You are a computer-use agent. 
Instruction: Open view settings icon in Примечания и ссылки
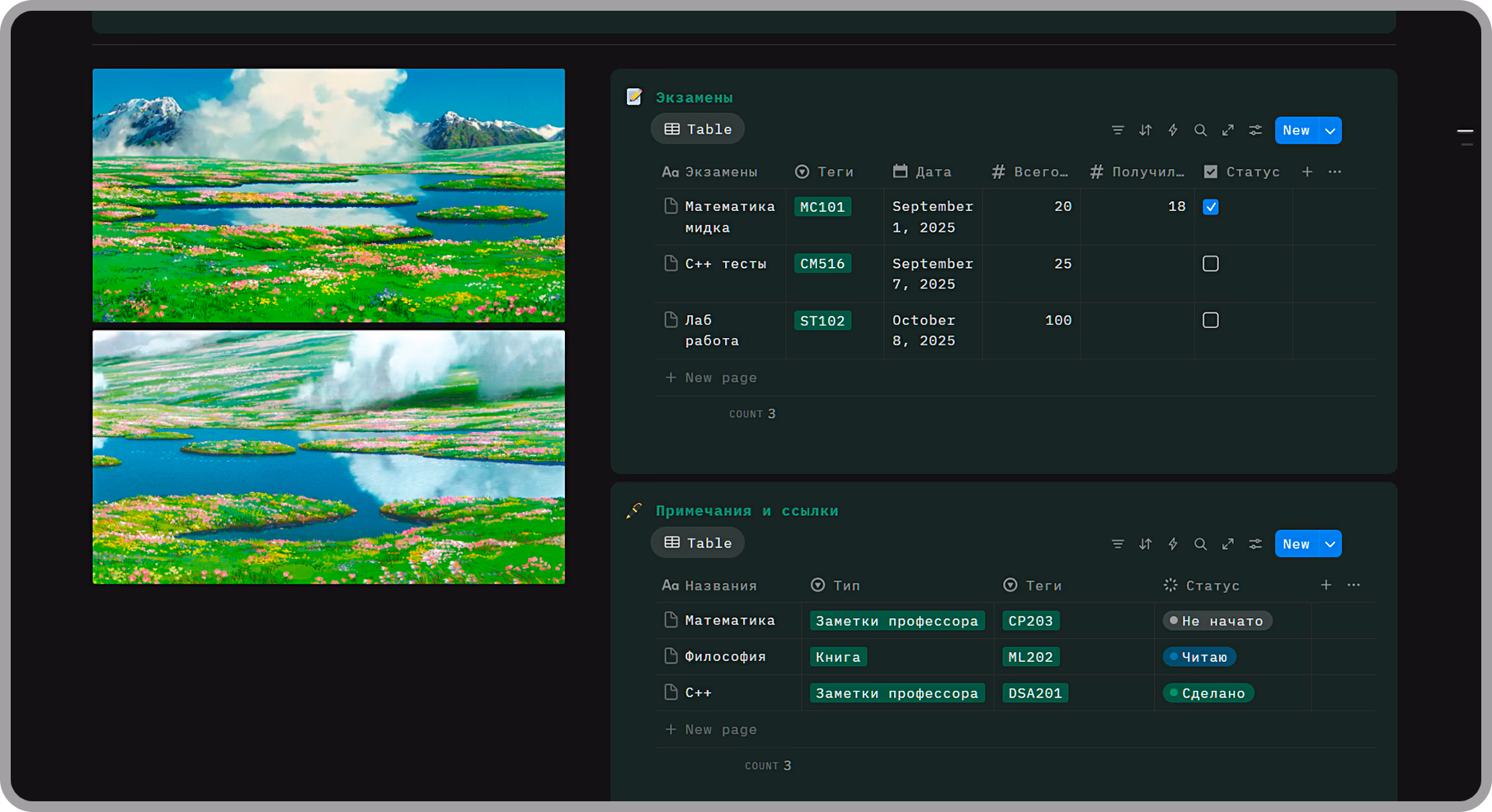pyautogui.click(x=1255, y=544)
